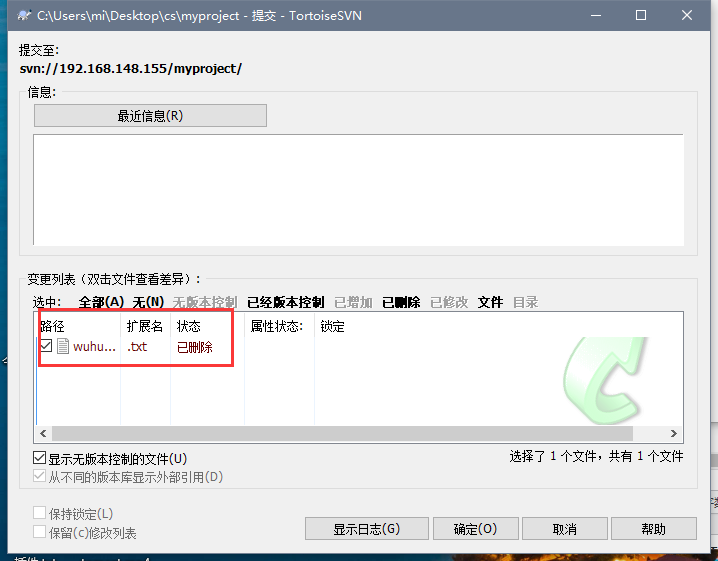Select all files via 全部(A)
This screenshot has width=718, height=561.
(101, 302)
